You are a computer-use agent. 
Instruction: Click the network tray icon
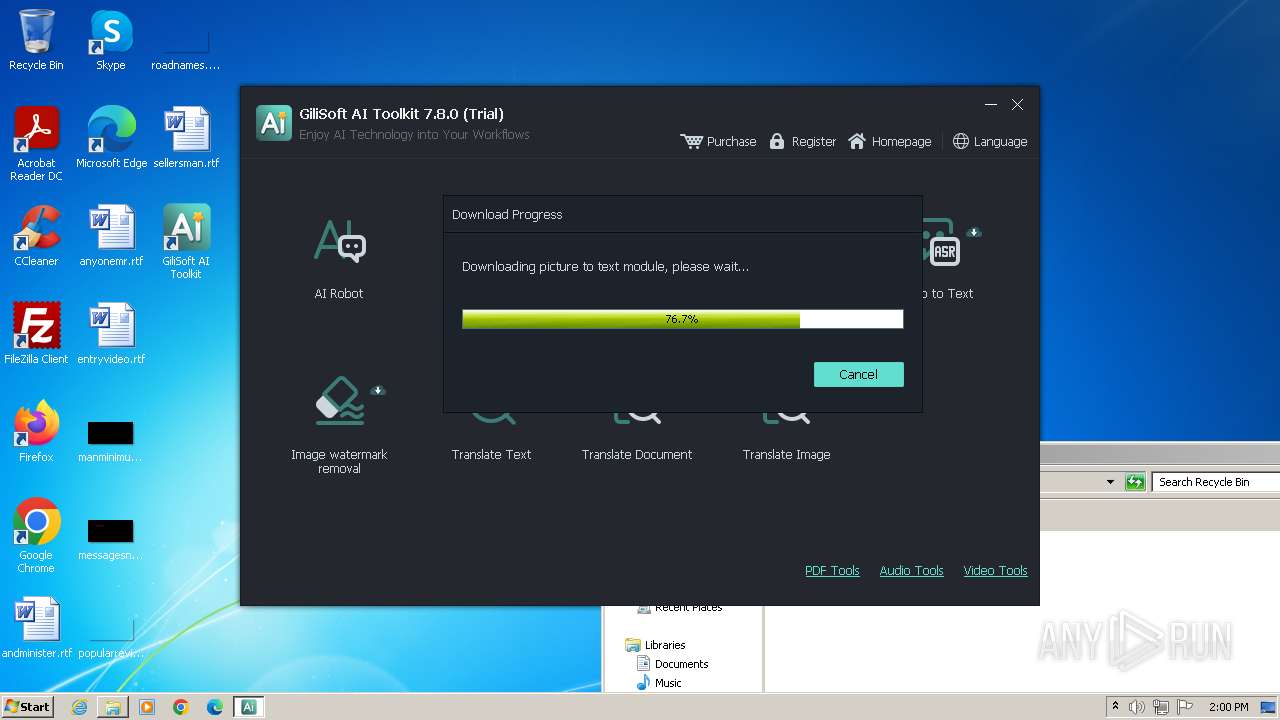1161,707
